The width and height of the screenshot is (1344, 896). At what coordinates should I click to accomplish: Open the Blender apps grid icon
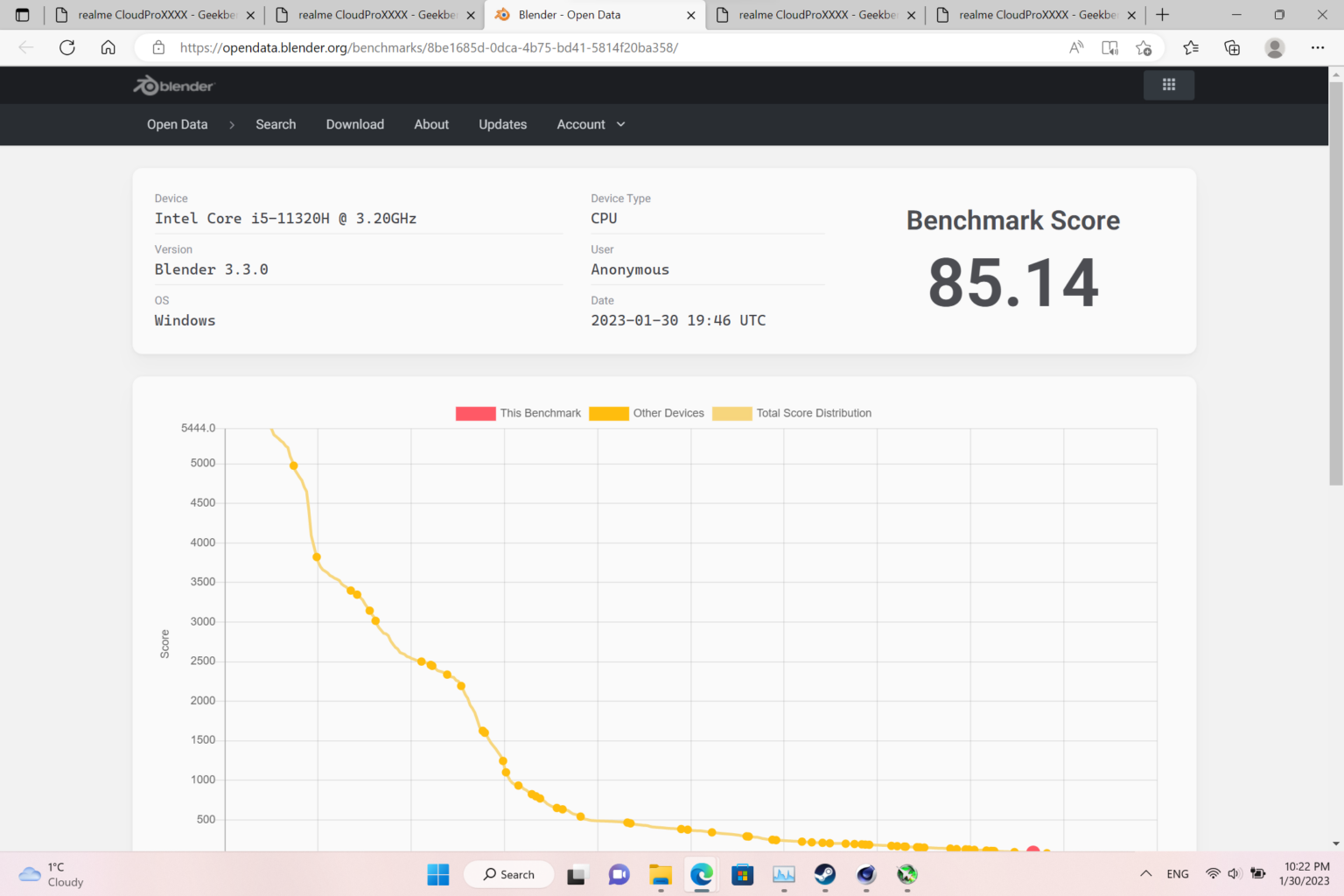click(x=1168, y=85)
